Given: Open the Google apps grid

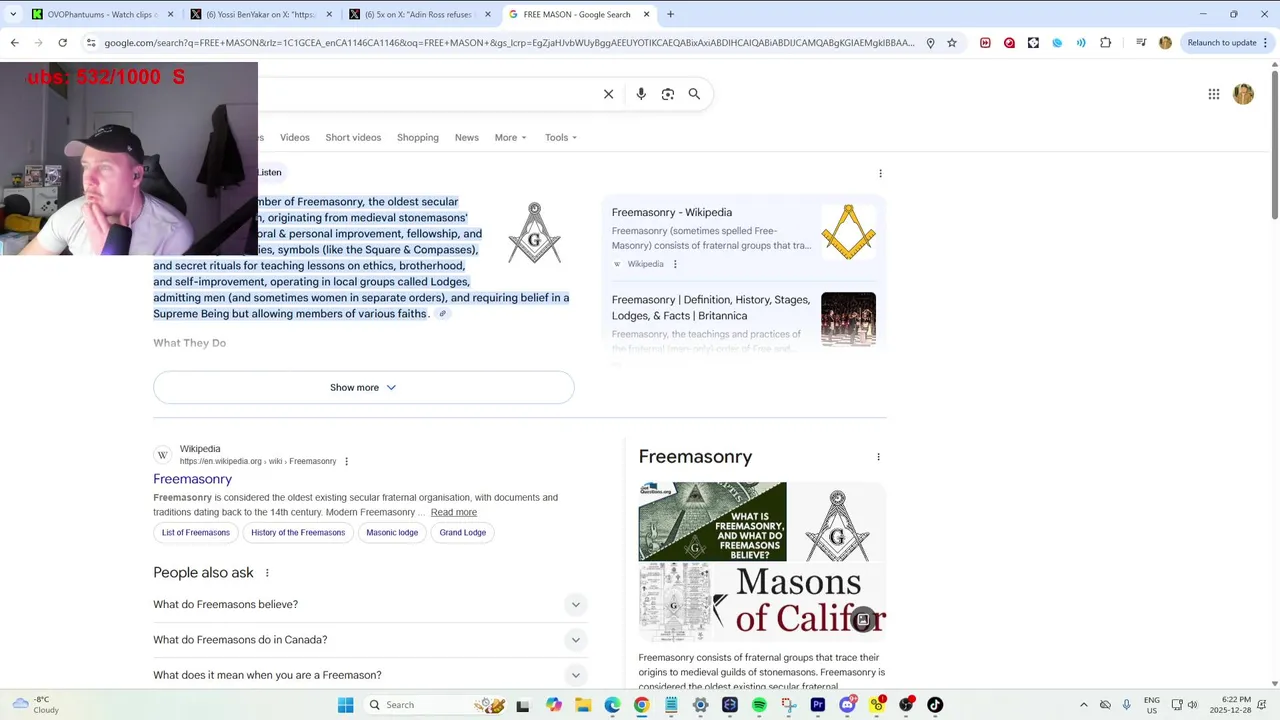Looking at the screenshot, I should point(1214,94).
